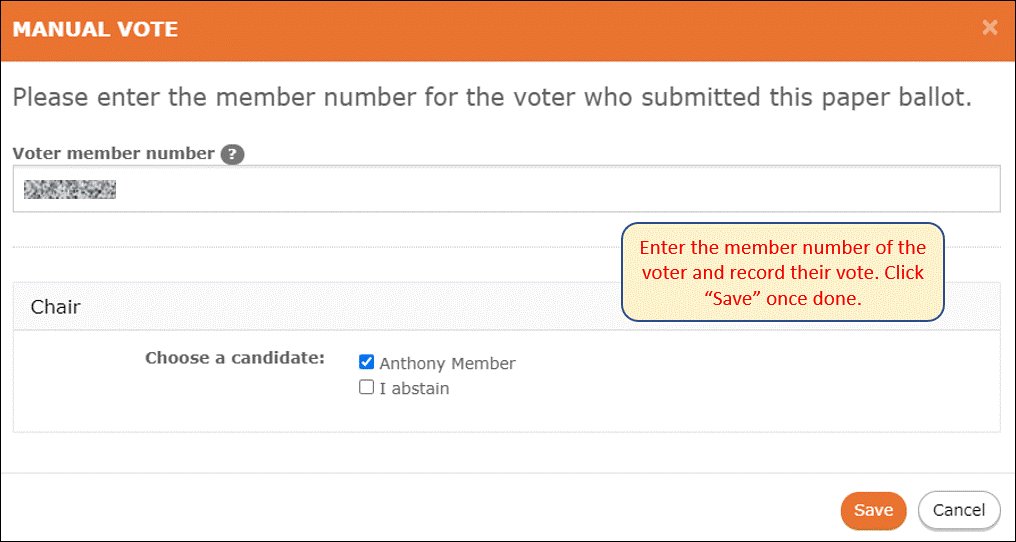Click the Voter member number label
This screenshot has width=1016, height=542.
[x=113, y=154]
